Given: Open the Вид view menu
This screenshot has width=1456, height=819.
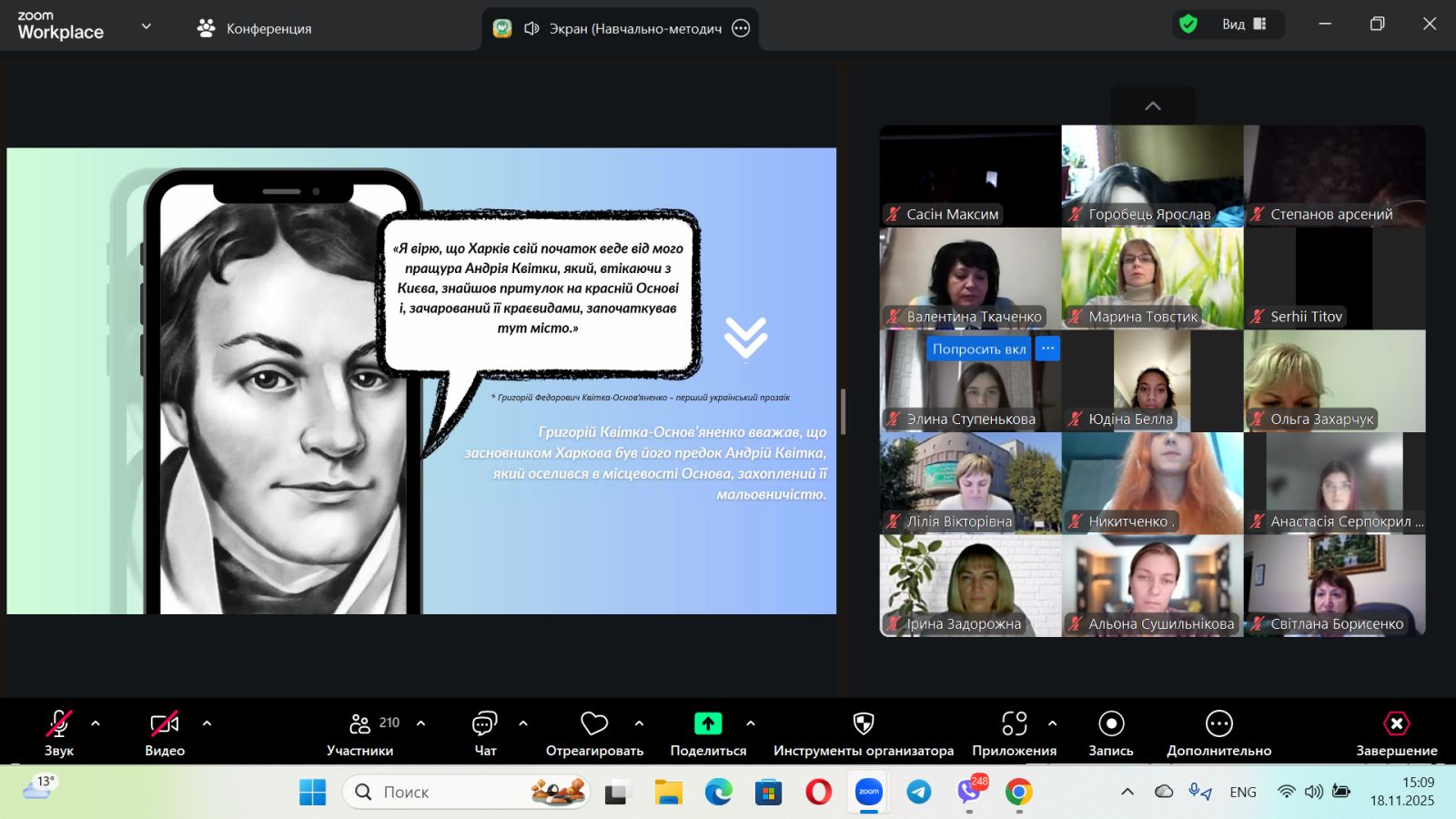Looking at the screenshot, I should click(x=1243, y=25).
